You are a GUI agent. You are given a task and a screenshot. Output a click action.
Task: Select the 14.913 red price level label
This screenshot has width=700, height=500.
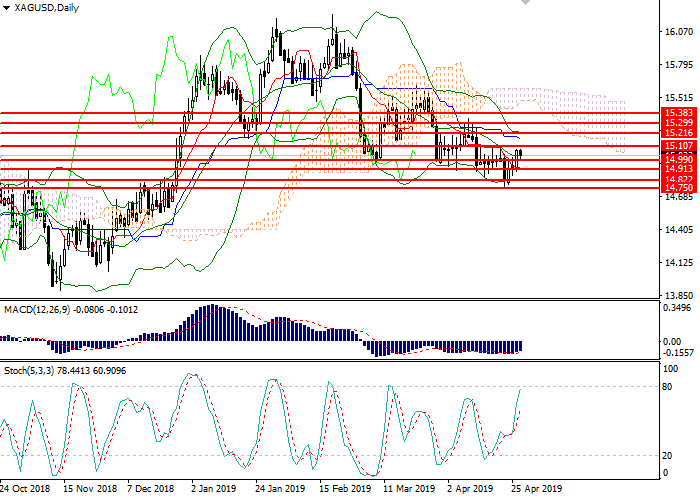click(677, 169)
